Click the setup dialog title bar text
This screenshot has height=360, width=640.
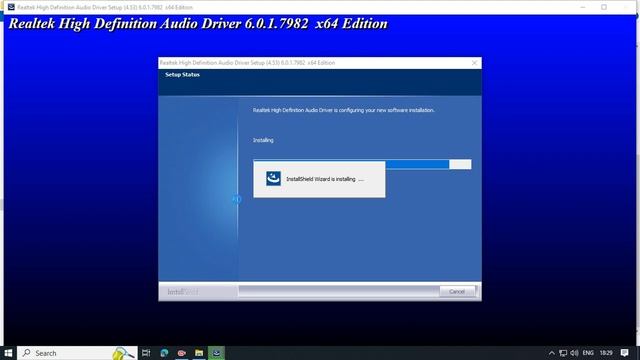(x=247, y=63)
